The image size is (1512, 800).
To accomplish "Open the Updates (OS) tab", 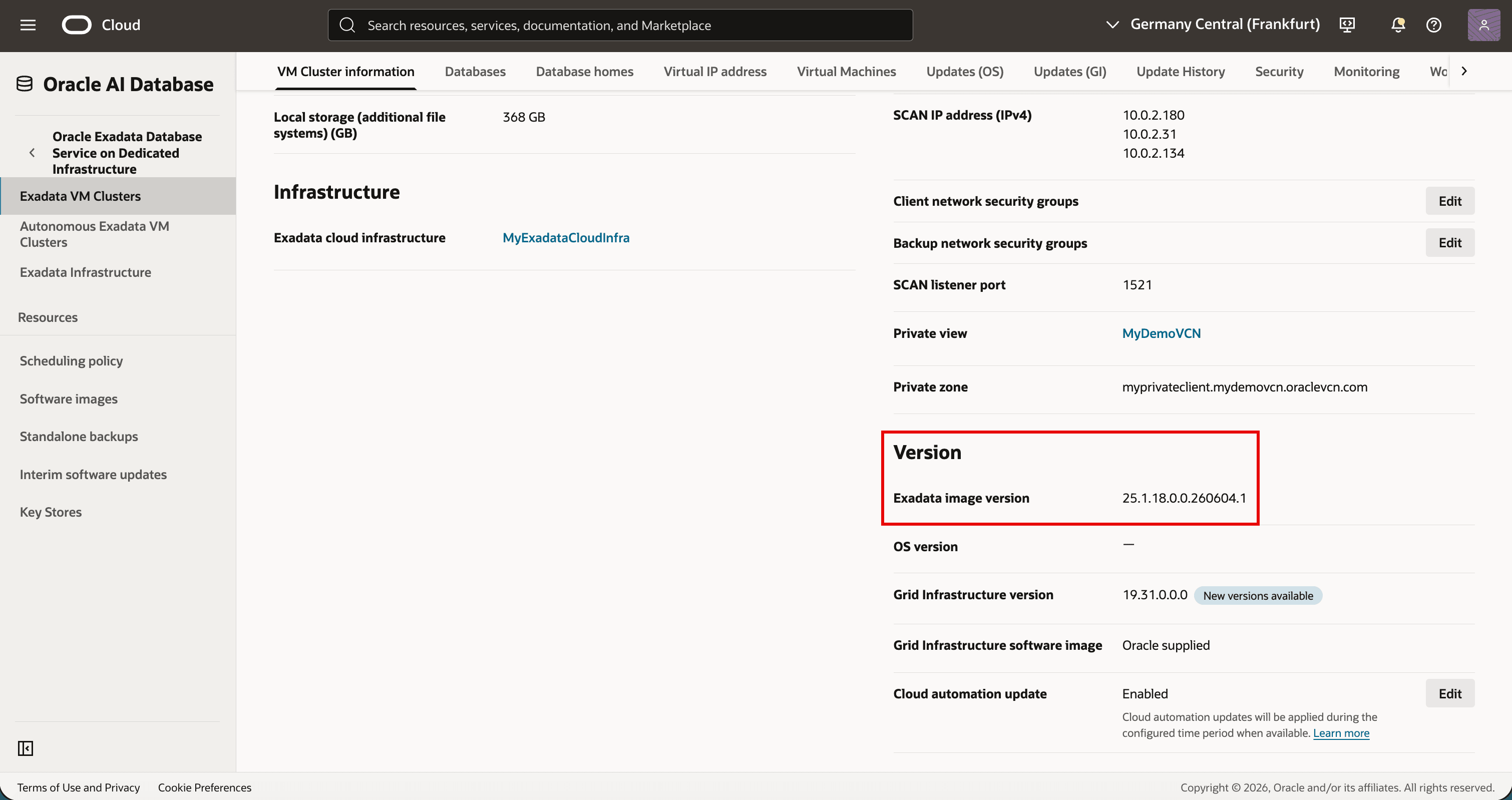I will 965,71.
